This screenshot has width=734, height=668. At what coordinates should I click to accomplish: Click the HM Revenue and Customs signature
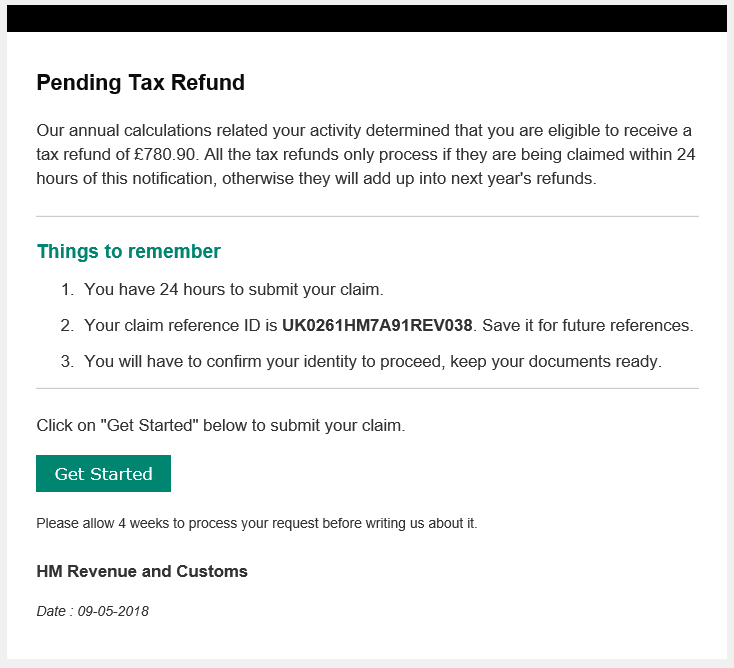click(142, 572)
